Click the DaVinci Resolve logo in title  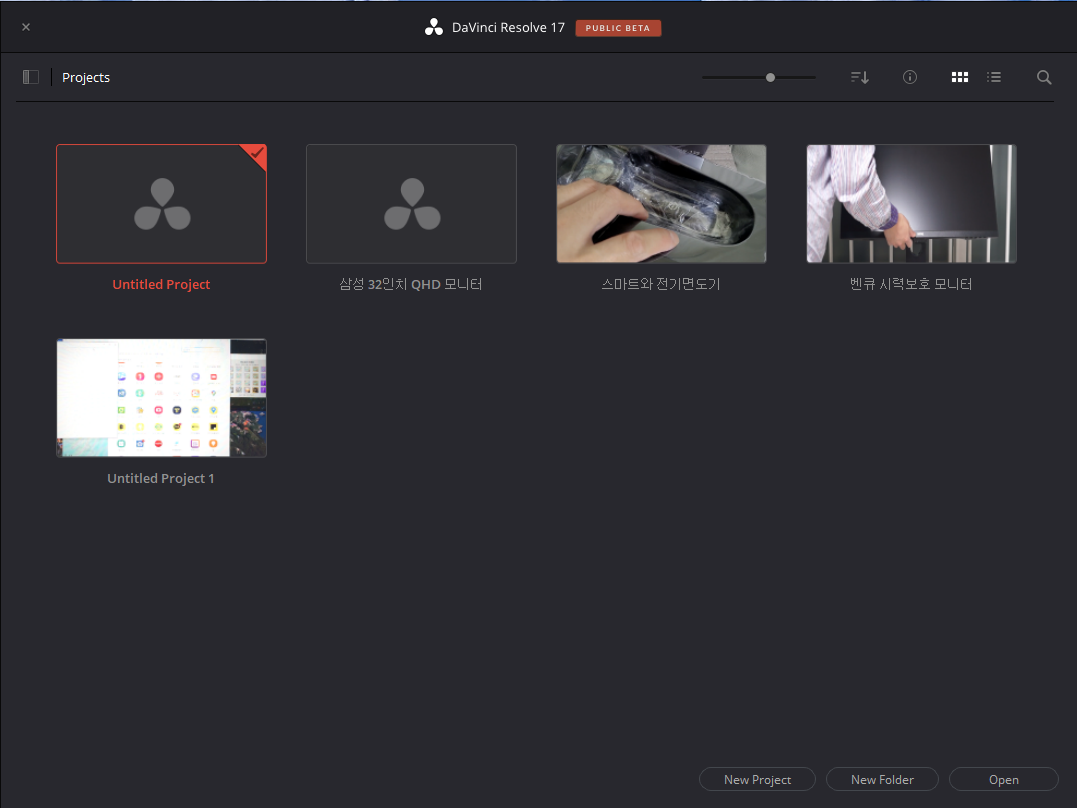coord(433,27)
